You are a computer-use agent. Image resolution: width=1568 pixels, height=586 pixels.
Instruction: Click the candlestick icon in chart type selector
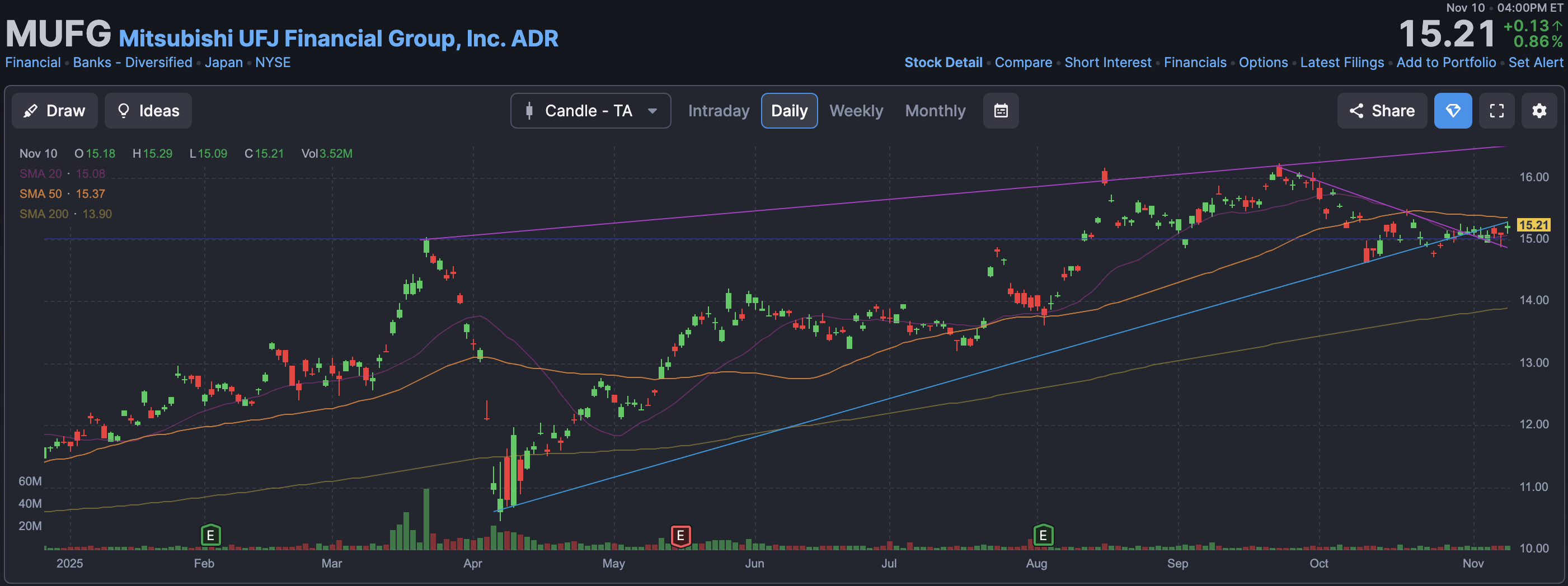tap(529, 111)
